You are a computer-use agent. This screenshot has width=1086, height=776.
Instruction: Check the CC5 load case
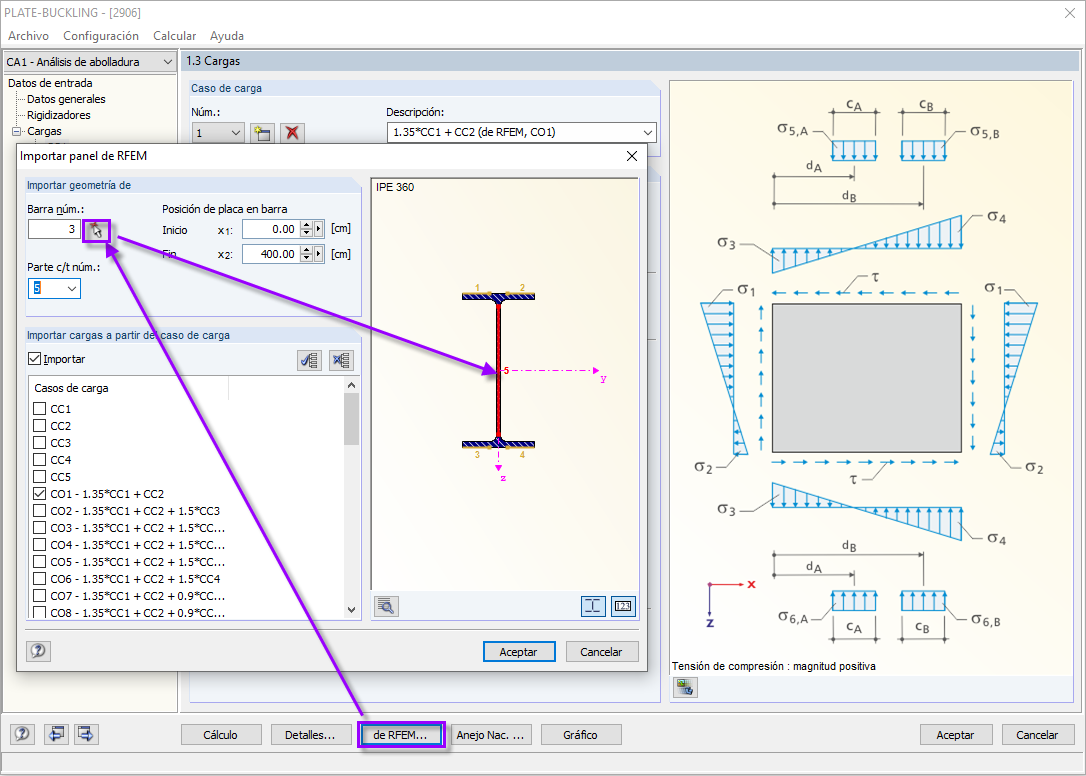pos(39,477)
